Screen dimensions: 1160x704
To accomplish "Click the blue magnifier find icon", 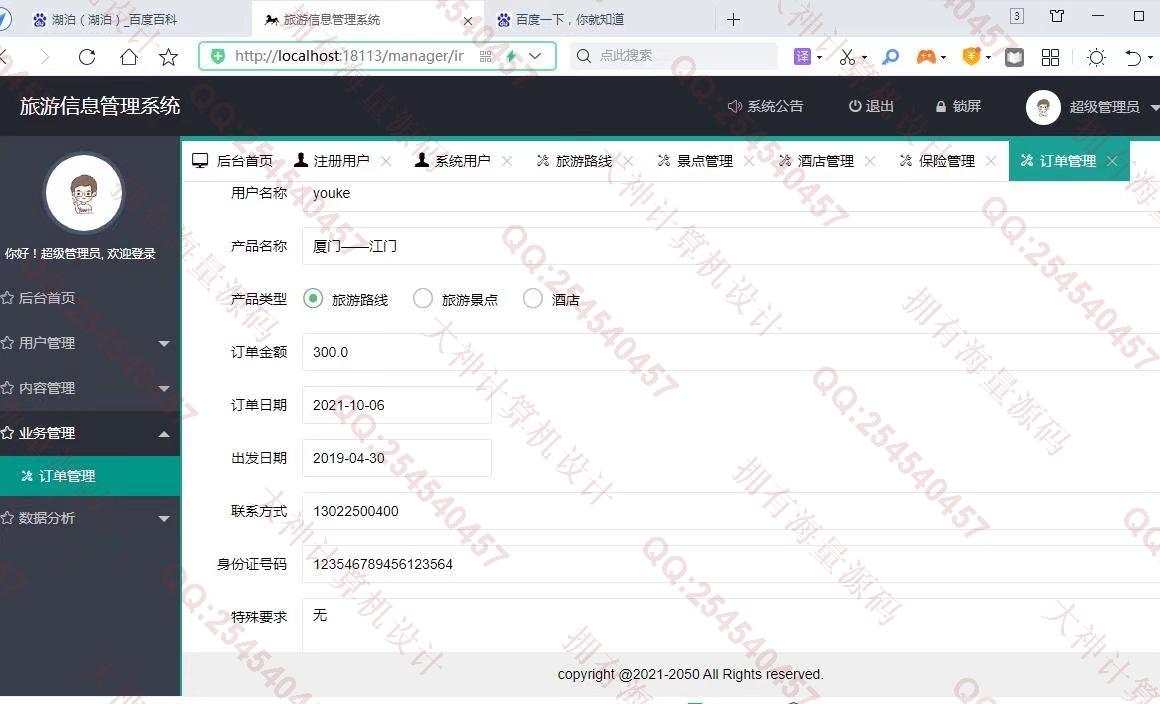I will click(891, 57).
